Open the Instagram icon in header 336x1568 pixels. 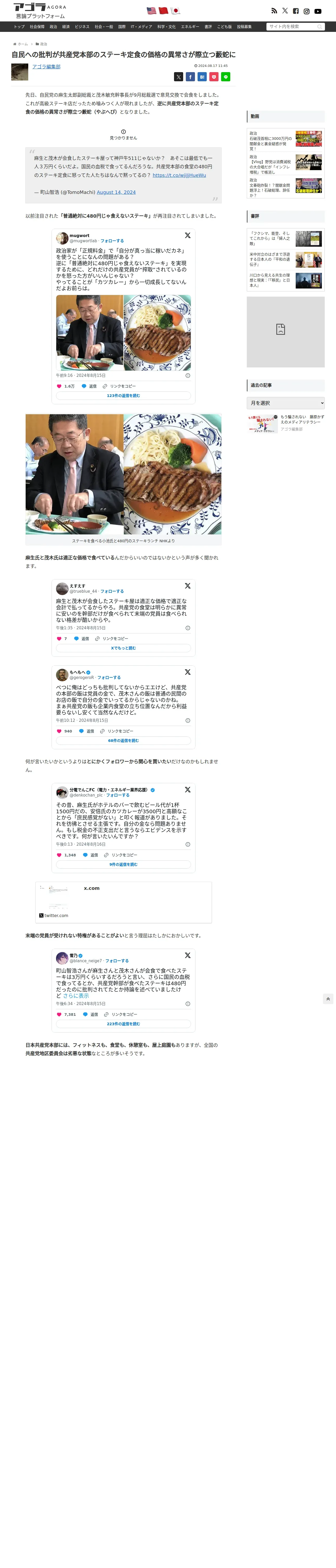pyautogui.click(x=307, y=11)
